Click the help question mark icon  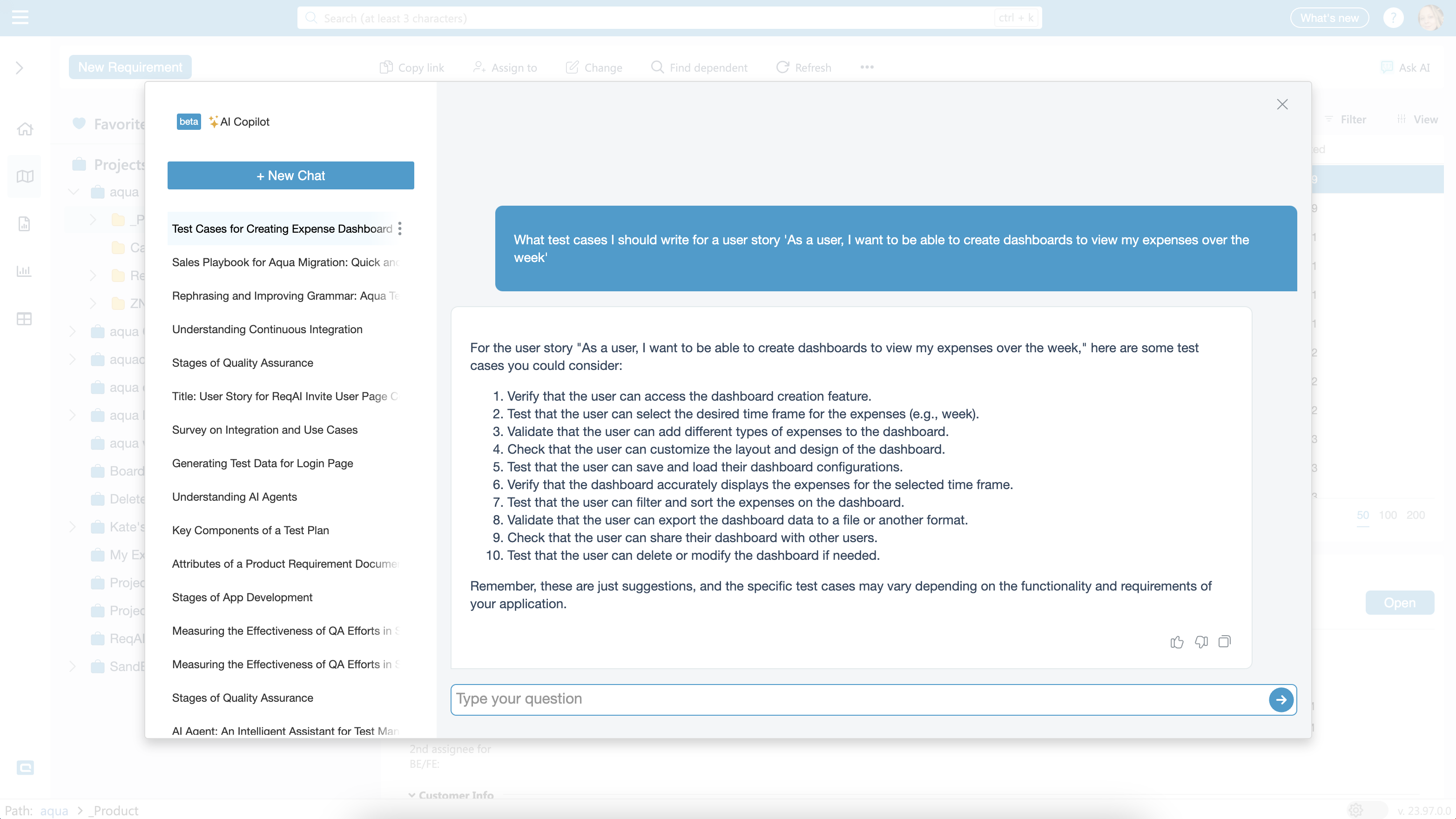click(x=1393, y=18)
